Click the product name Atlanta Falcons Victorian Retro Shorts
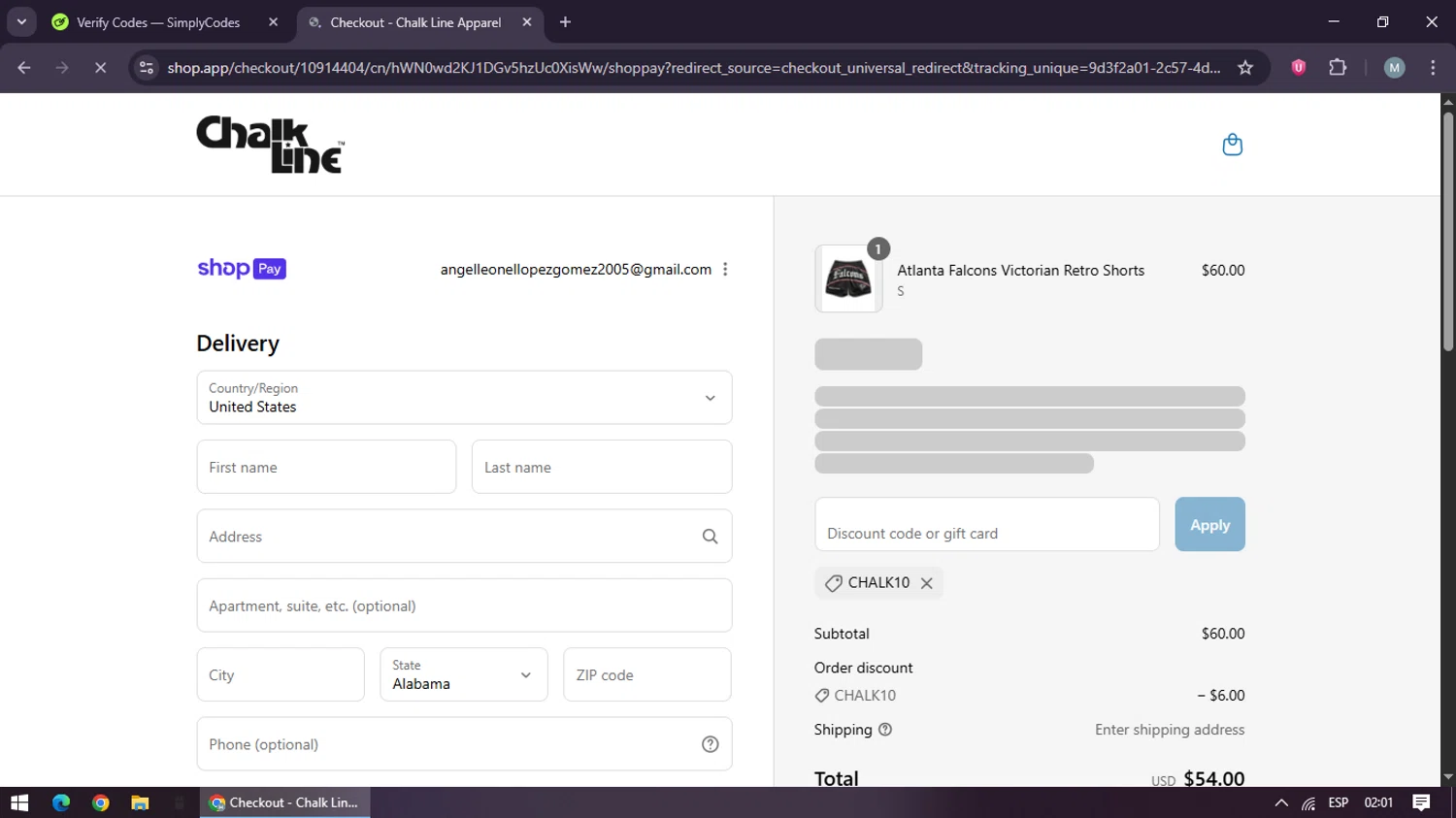The image size is (1456, 818). (x=1020, y=271)
